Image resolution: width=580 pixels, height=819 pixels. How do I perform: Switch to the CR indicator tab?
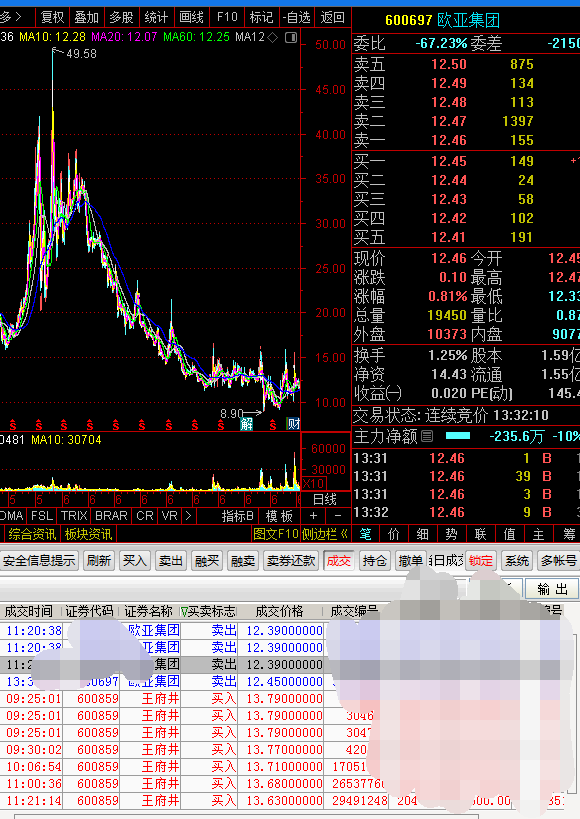coord(145,516)
